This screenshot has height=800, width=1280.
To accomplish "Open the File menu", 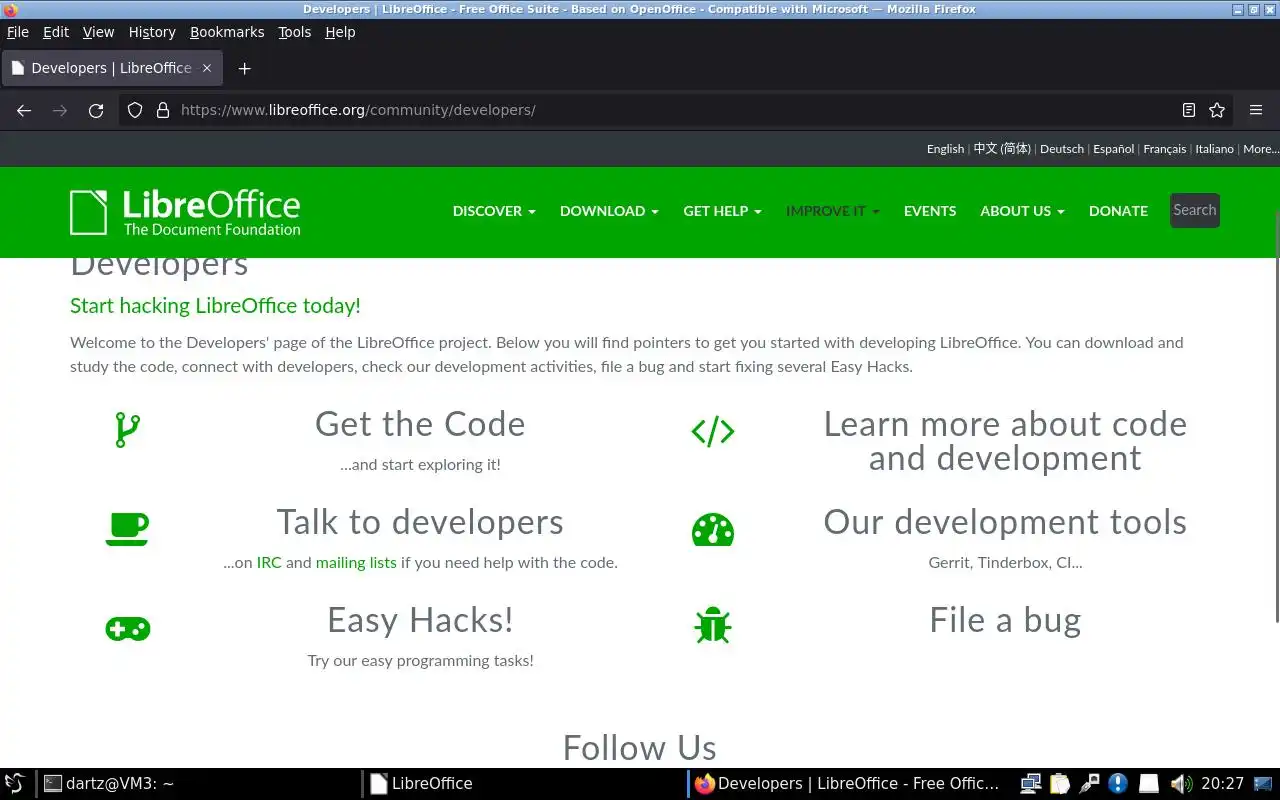I will (x=18, y=32).
